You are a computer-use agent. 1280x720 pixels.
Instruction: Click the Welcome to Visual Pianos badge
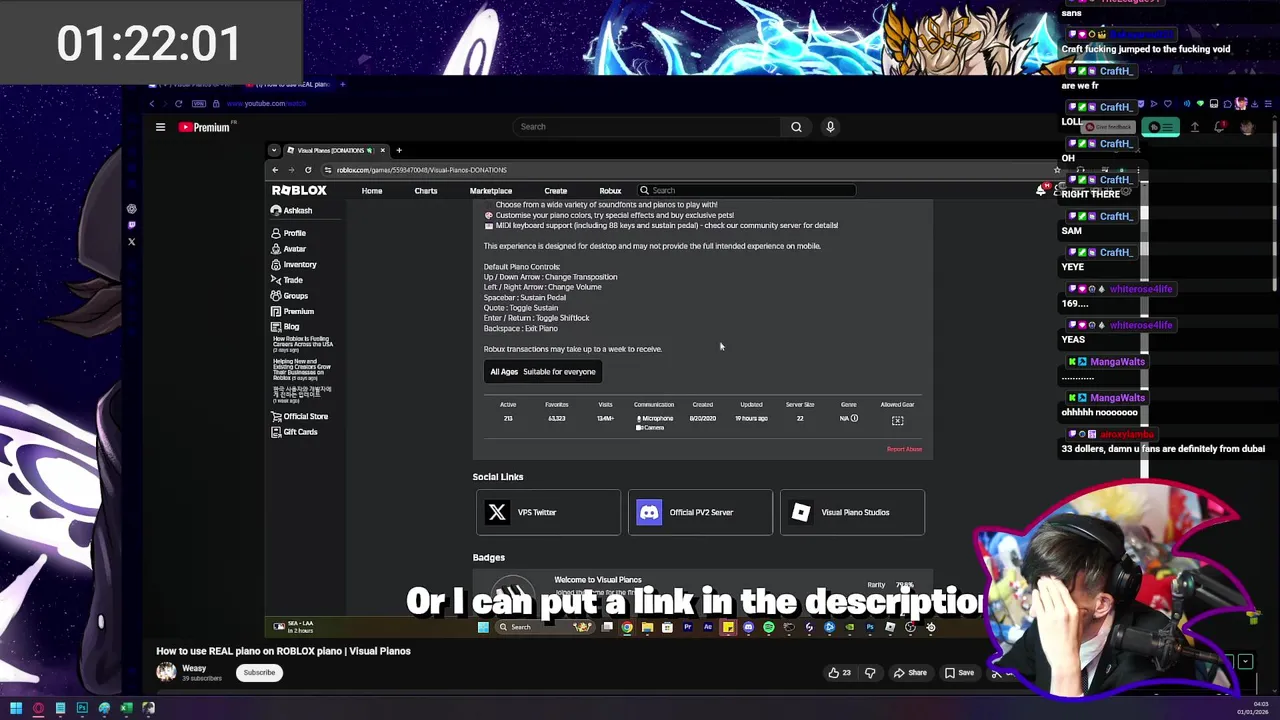click(598, 580)
